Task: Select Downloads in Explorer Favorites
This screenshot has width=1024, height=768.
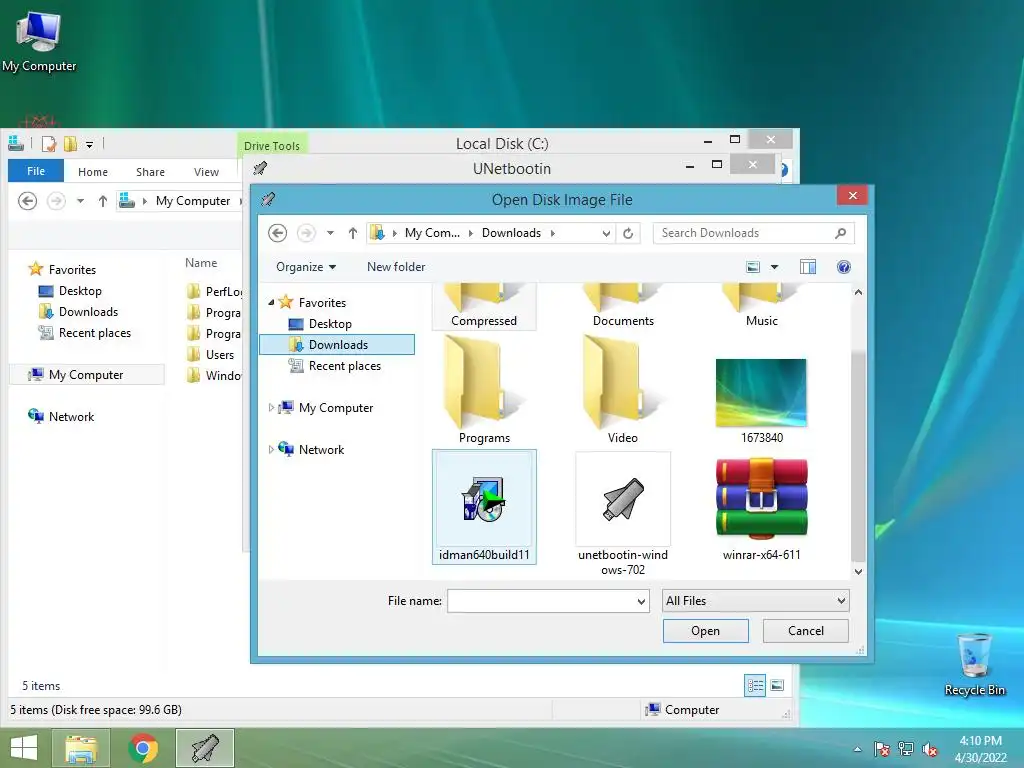Action: tap(80, 312)
